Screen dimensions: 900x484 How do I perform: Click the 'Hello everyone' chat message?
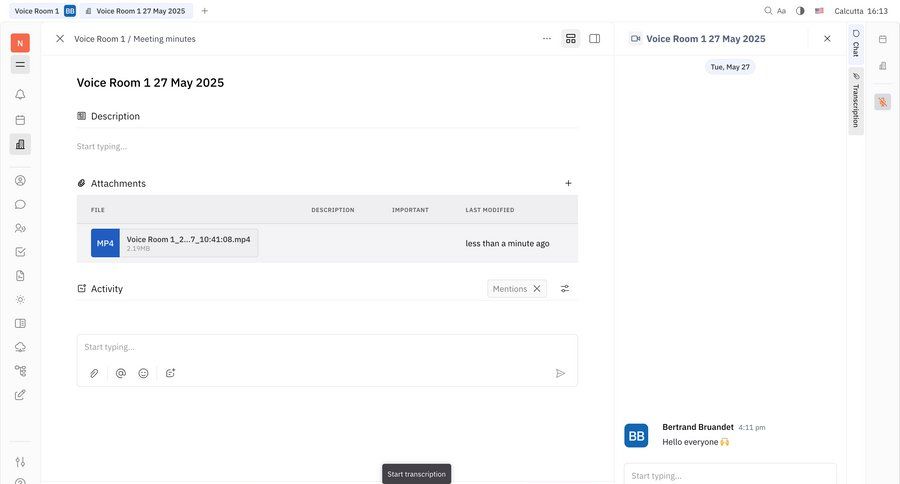pos(695,442)
